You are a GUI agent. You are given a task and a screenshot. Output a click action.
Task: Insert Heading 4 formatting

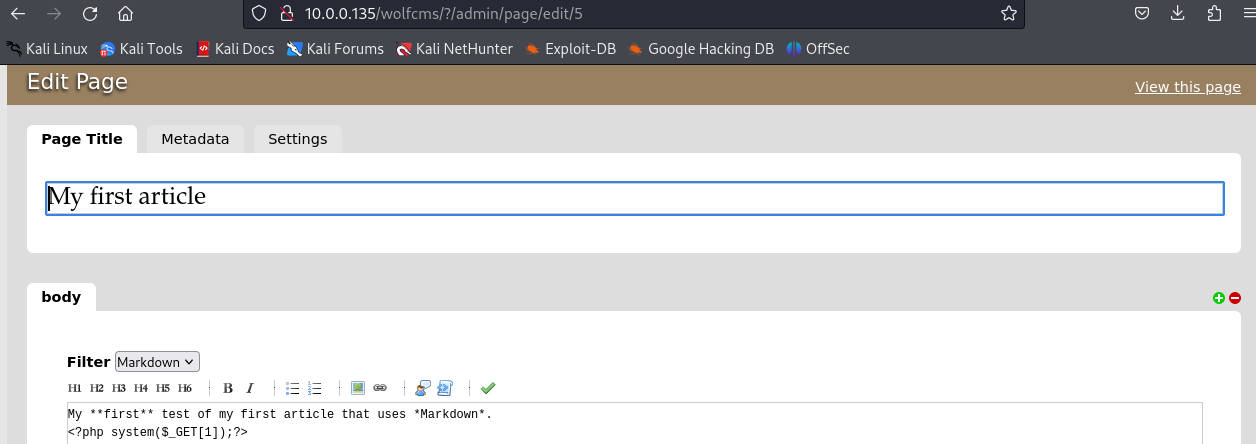(x=141, y=388)
